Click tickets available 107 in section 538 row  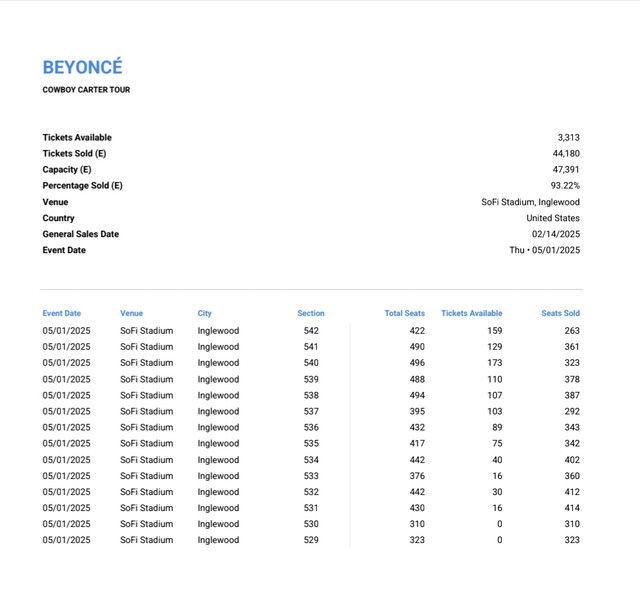point(495,395)
